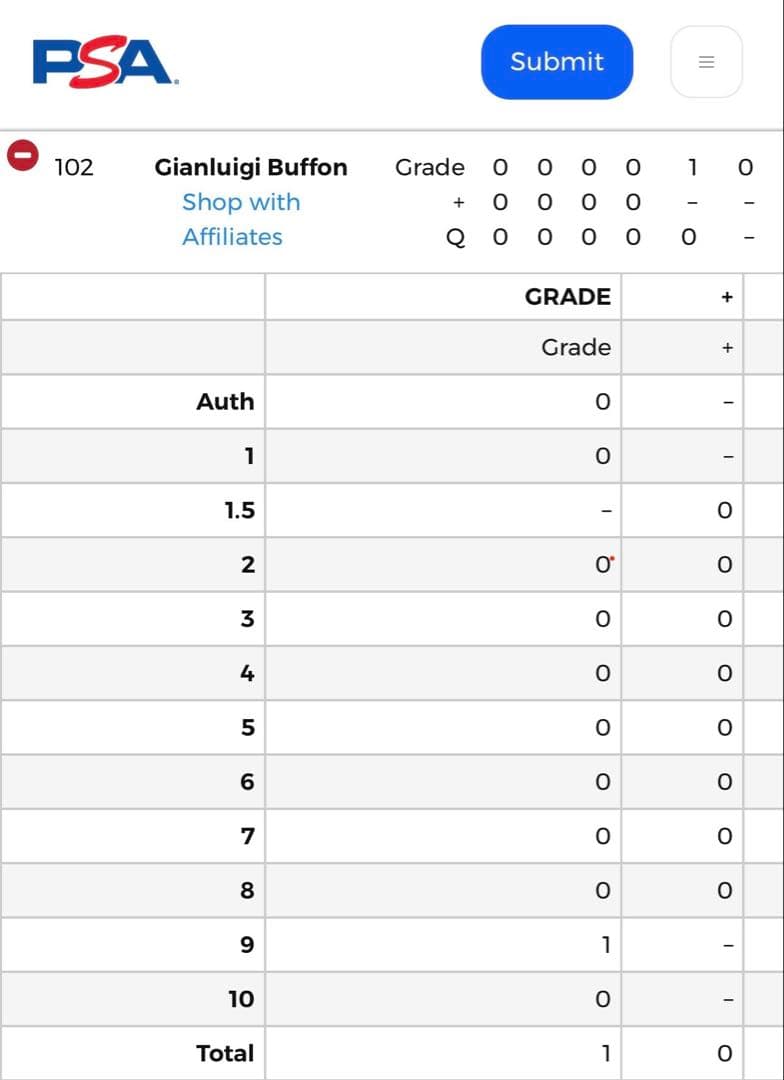This screenshot has width=784, height=1080.
Task: Open the Shop with Affiliates link
Action: point(240,219)
